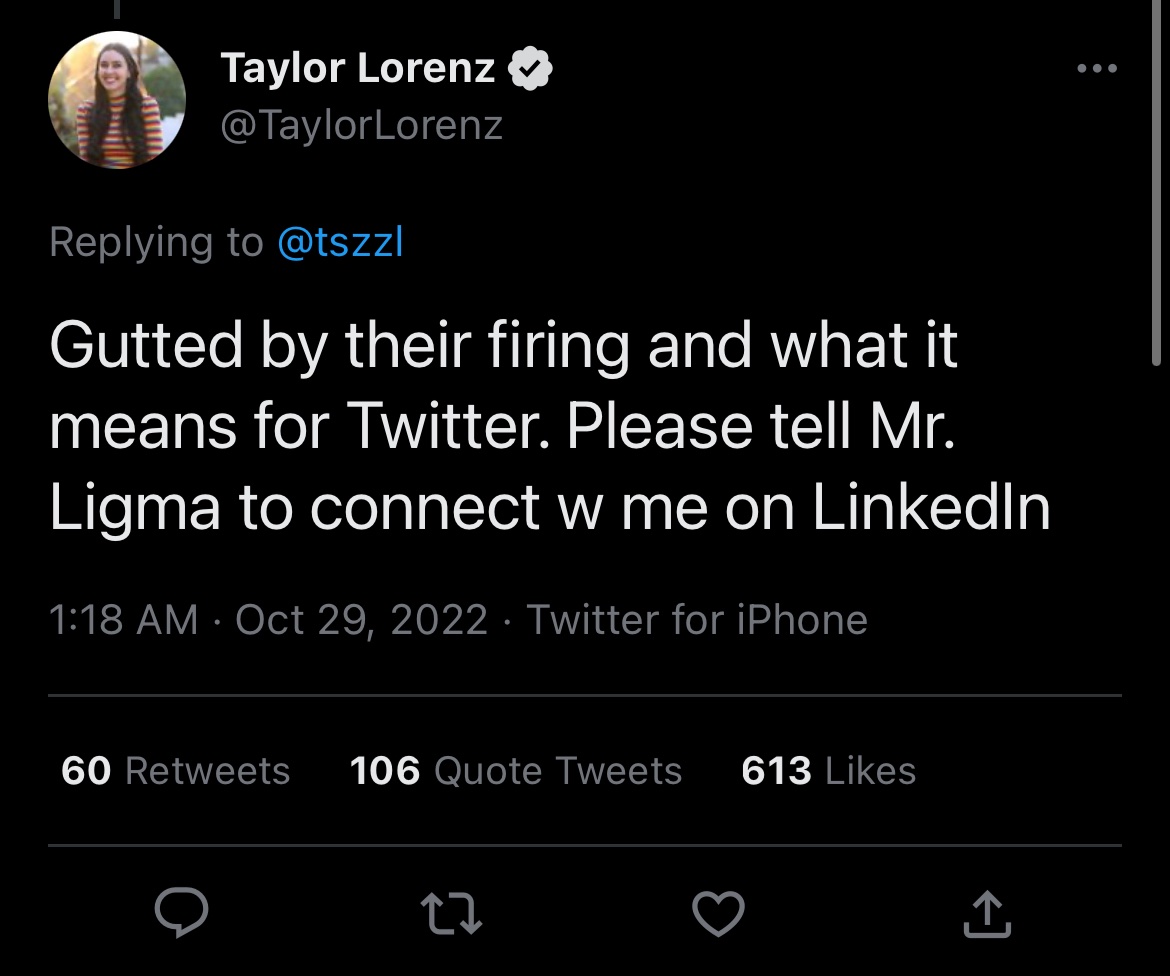Go to the @TaylorLorenz handle

coord(361,125)
